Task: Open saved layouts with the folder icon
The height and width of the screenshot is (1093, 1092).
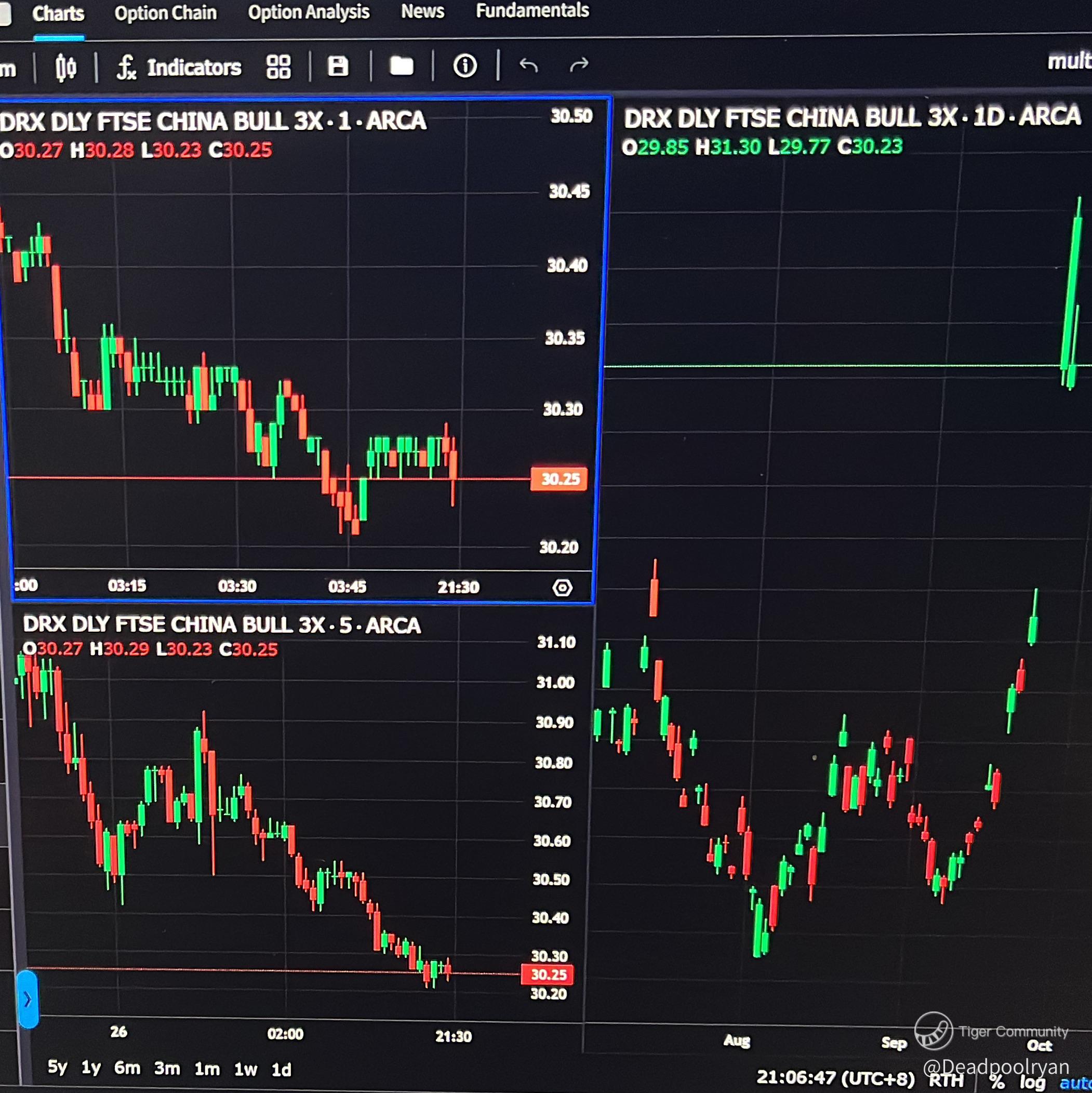Action: click(x=401, y=65)
